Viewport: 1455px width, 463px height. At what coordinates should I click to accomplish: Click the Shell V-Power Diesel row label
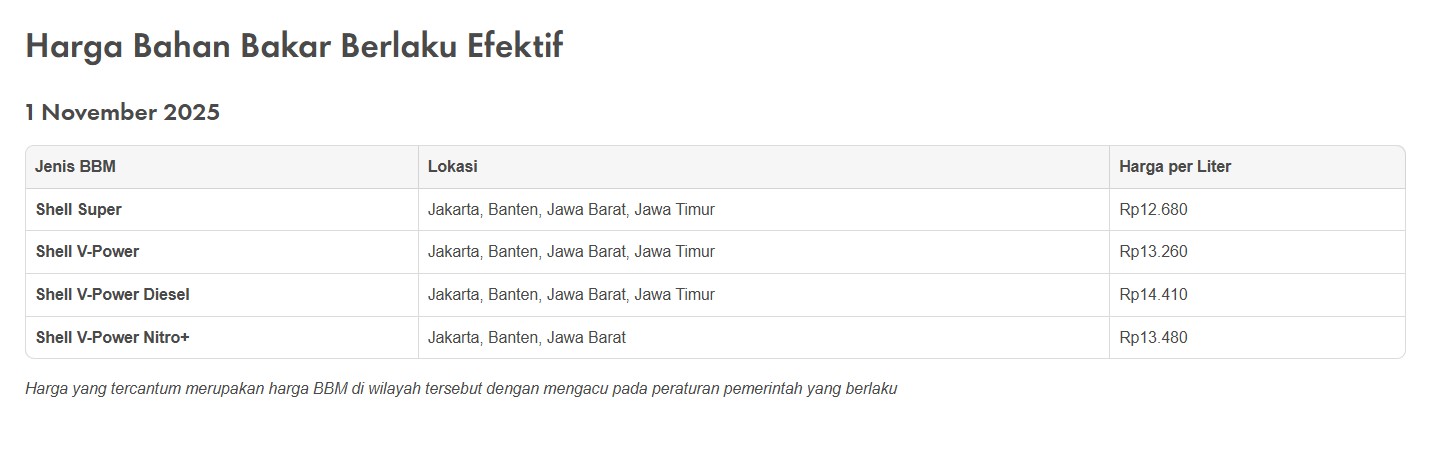coord(112,295)
